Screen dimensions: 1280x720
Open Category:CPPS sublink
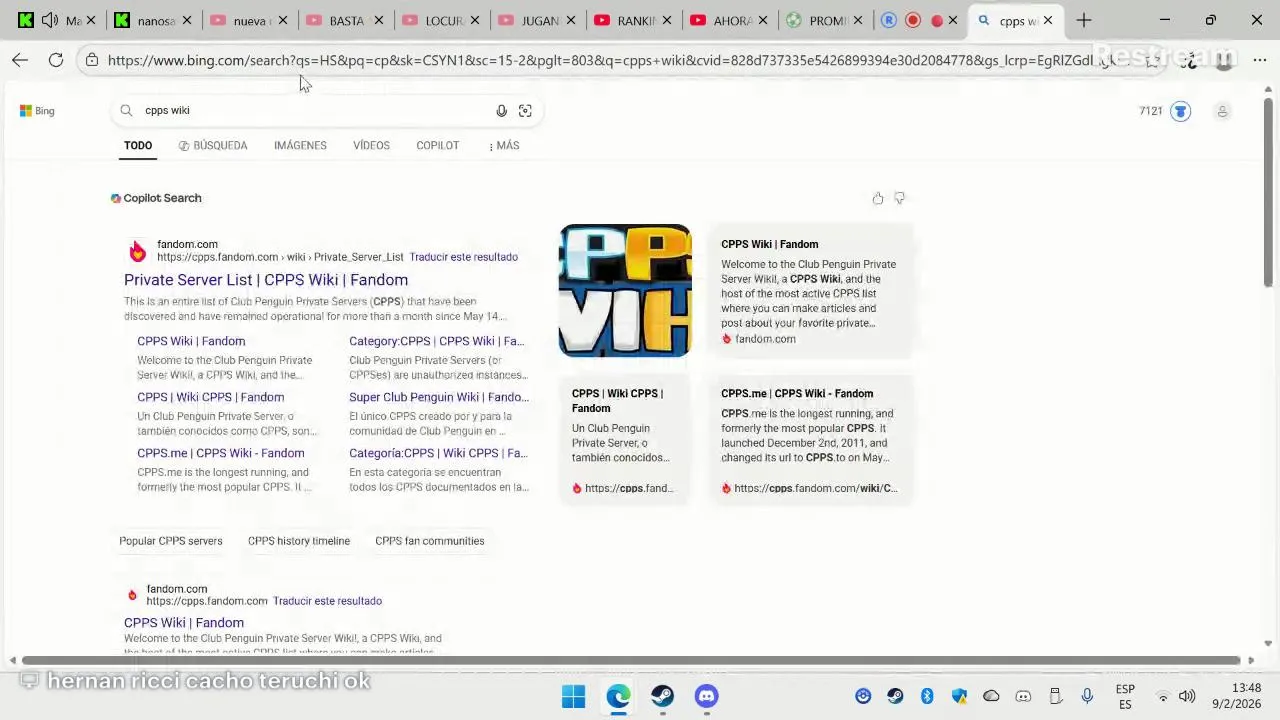click(436, 341)
